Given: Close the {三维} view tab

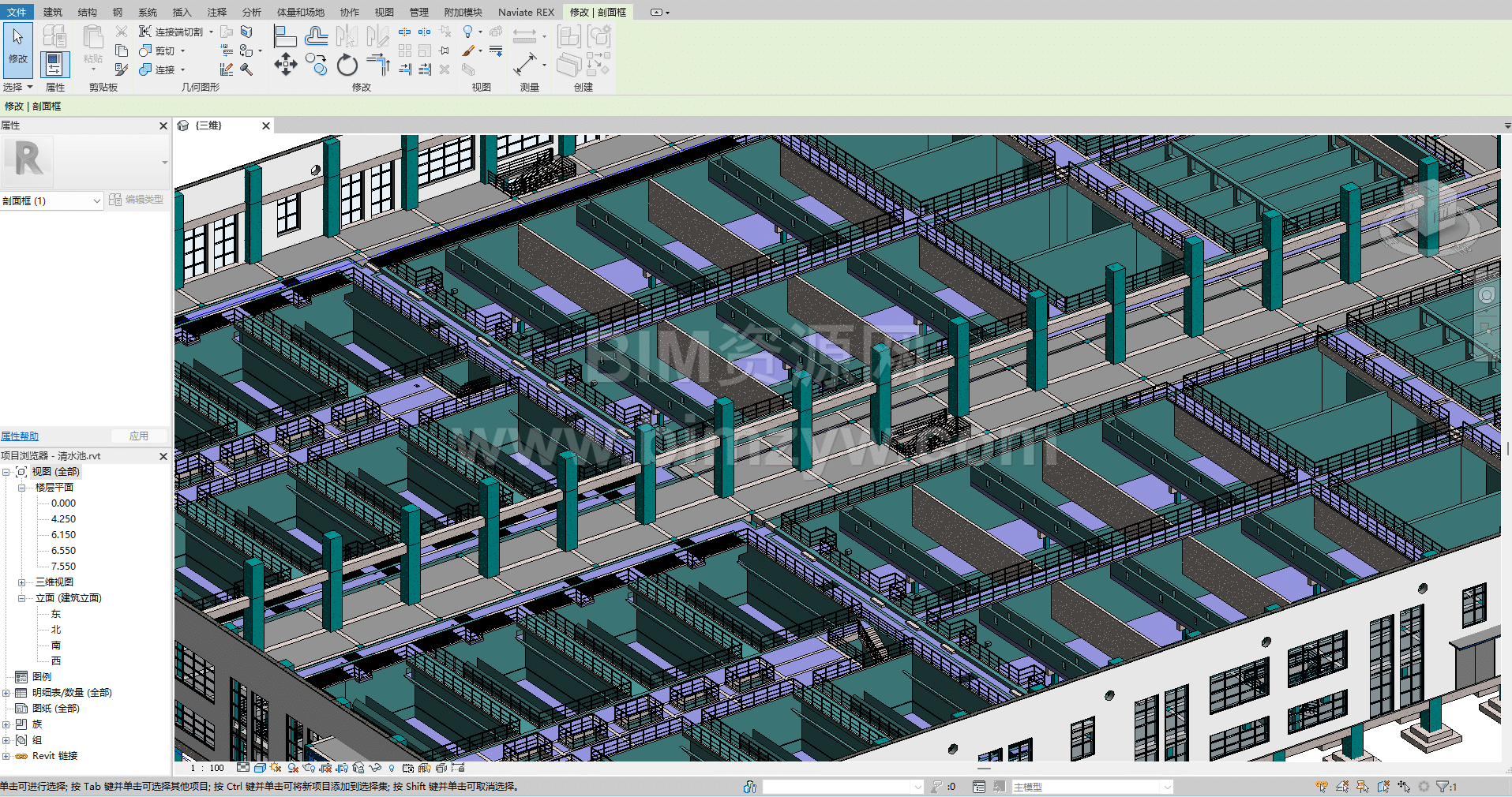Looking at the screenshot, I should [x=266, y=125].
